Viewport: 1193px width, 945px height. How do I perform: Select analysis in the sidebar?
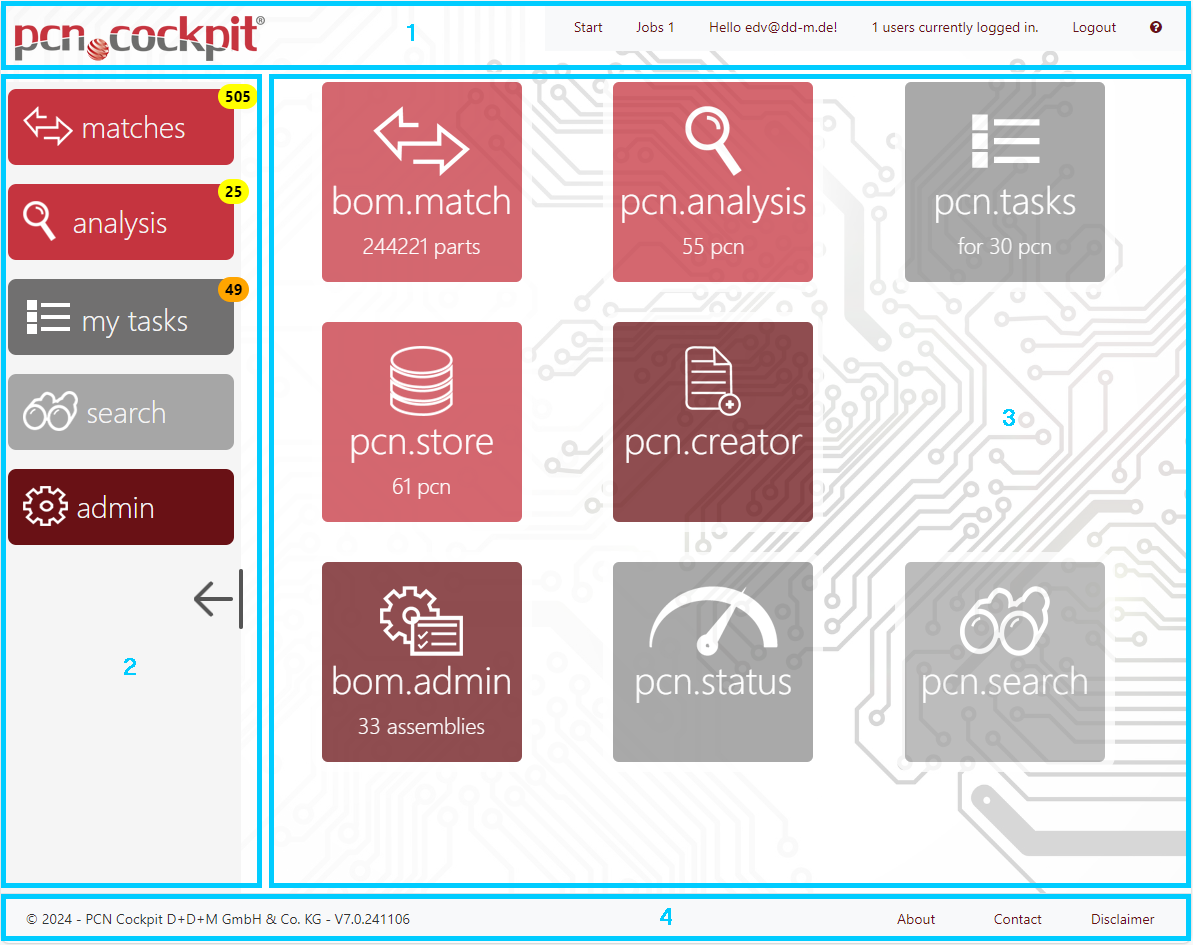pos(121,223)
